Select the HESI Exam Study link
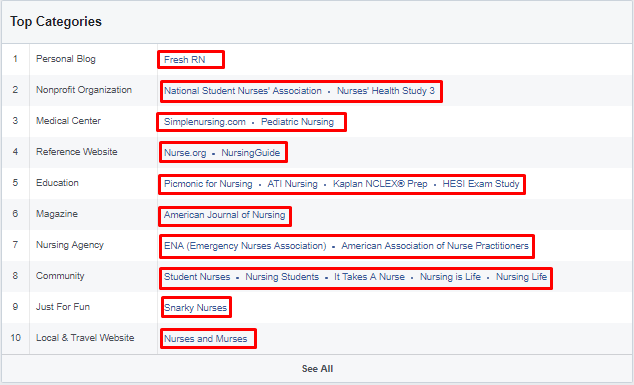This screenshot has height=385, width=634. pyautogui.click(x=481, y=184)
